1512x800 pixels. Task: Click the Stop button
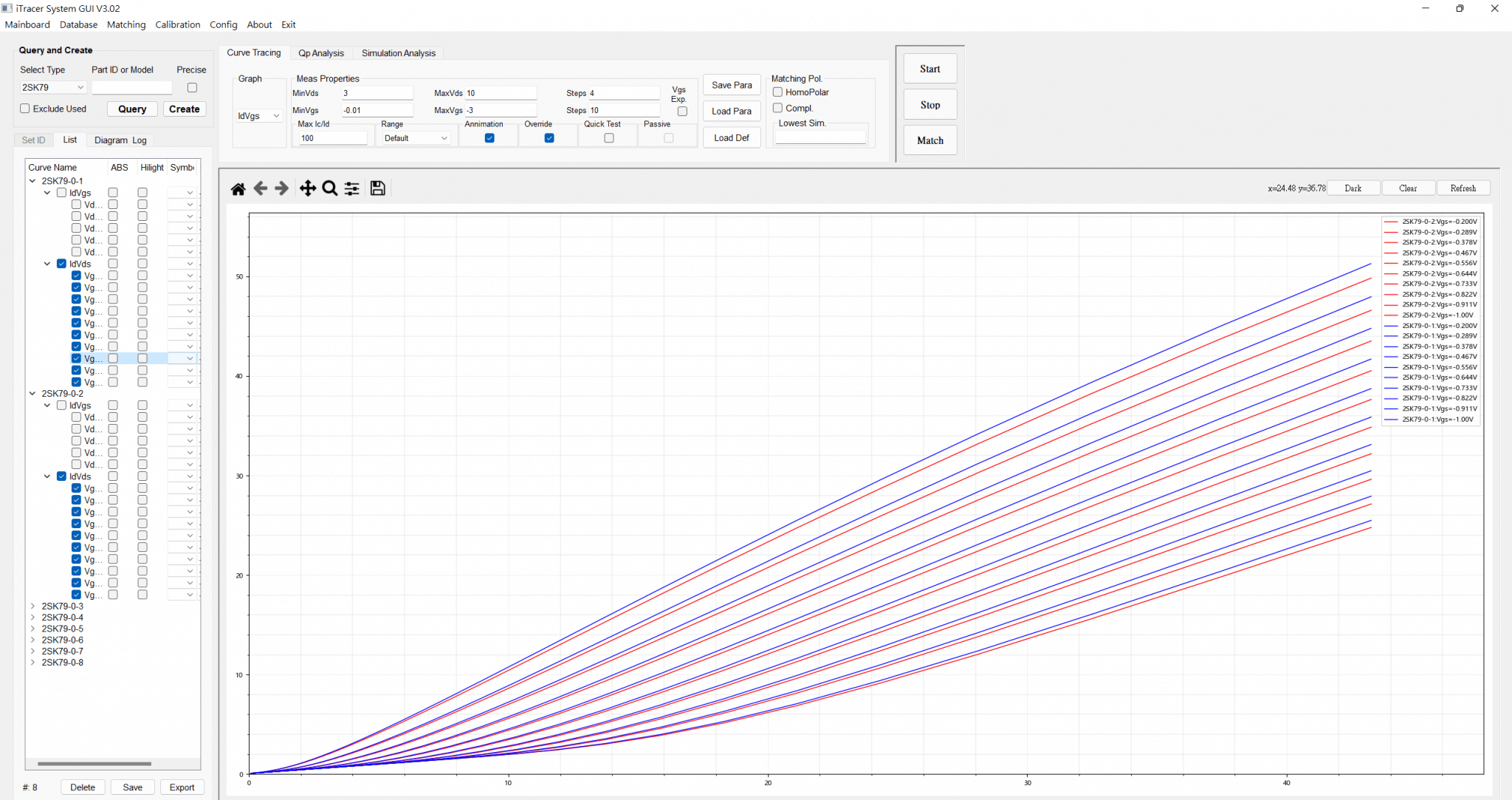point(930,105)
